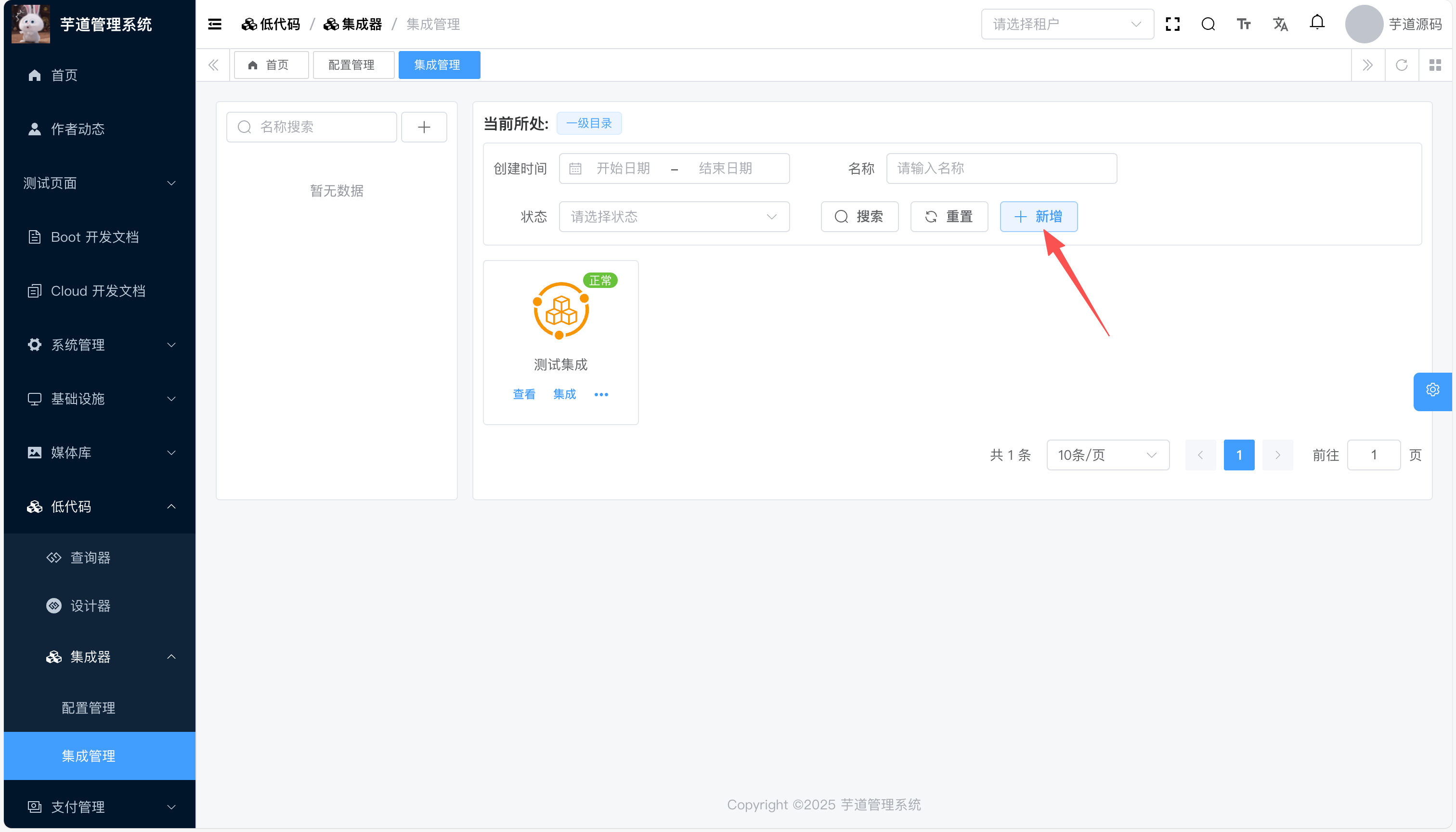The image size is (1456, 832).
Task: Open the notifications bell
Action: 1316,23
